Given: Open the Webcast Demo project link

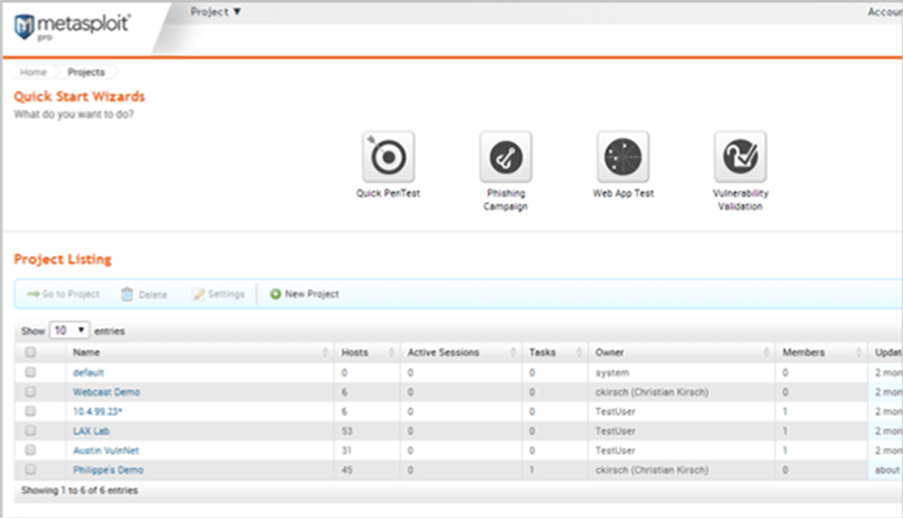Looking at the screenshot, I should point(107,392).
